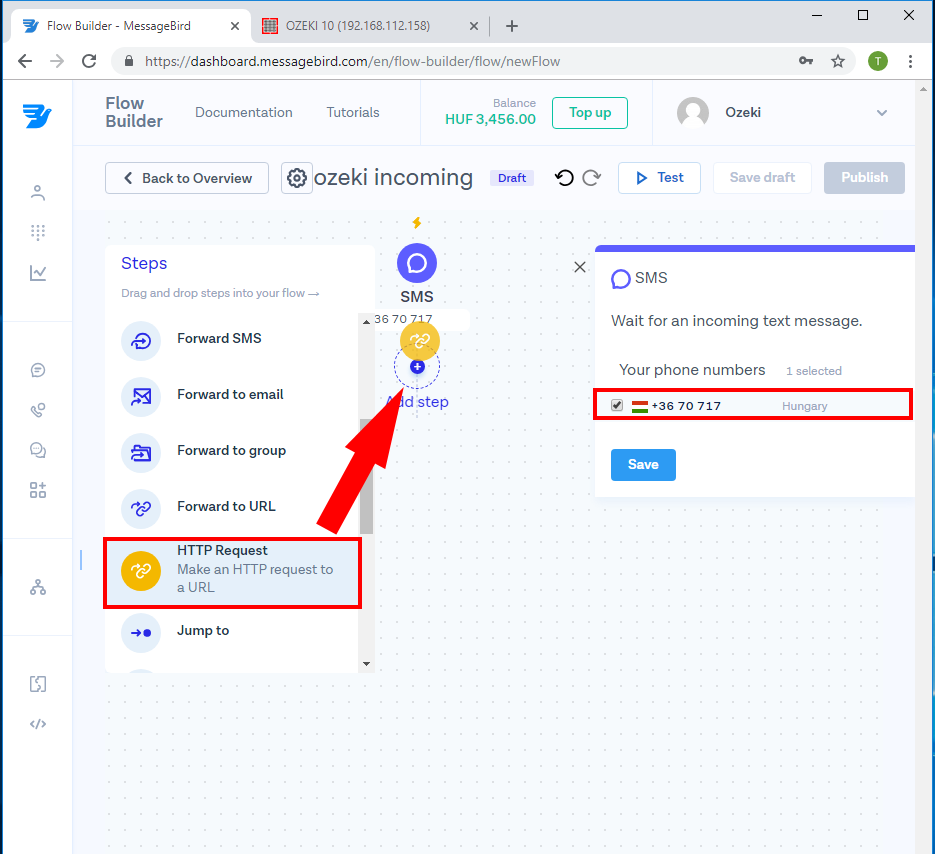Open the apps grid-plus icon in sidebar

coord(38,490)
